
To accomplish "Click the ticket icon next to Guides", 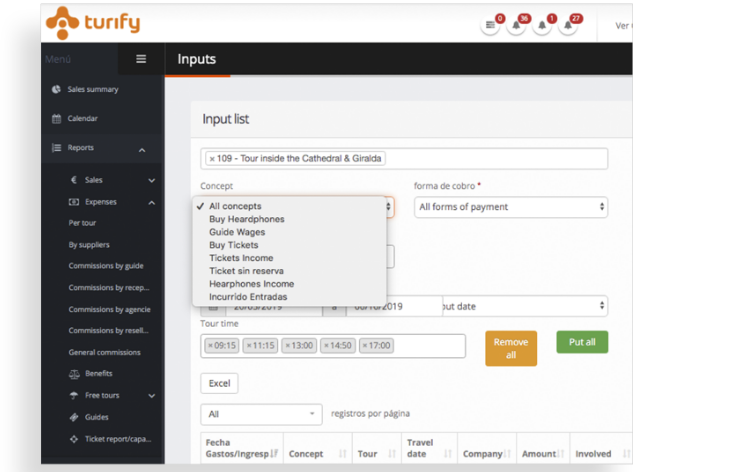I will tap(74, 417).
